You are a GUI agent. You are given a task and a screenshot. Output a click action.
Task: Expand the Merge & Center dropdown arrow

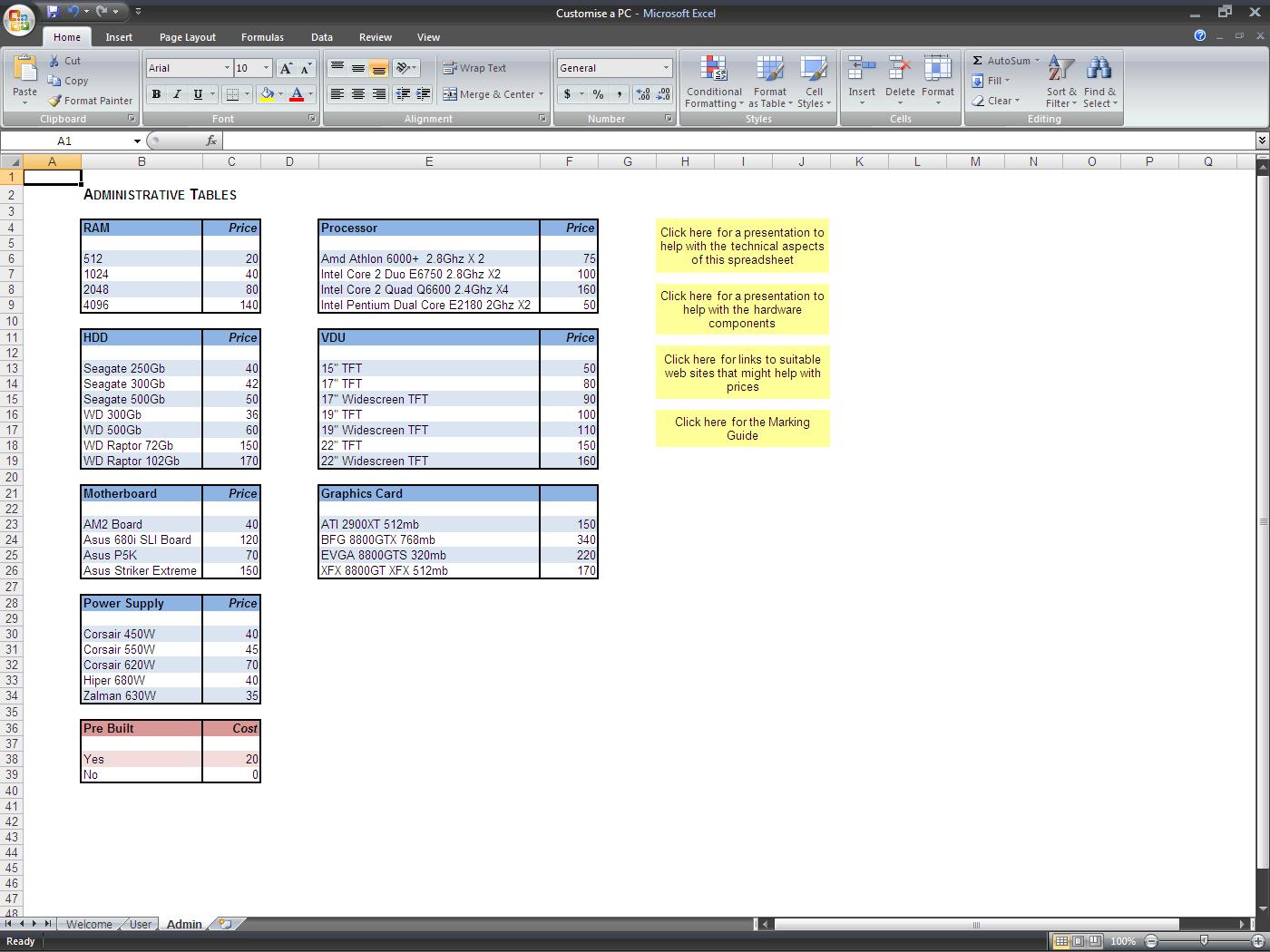pos(541,94)
